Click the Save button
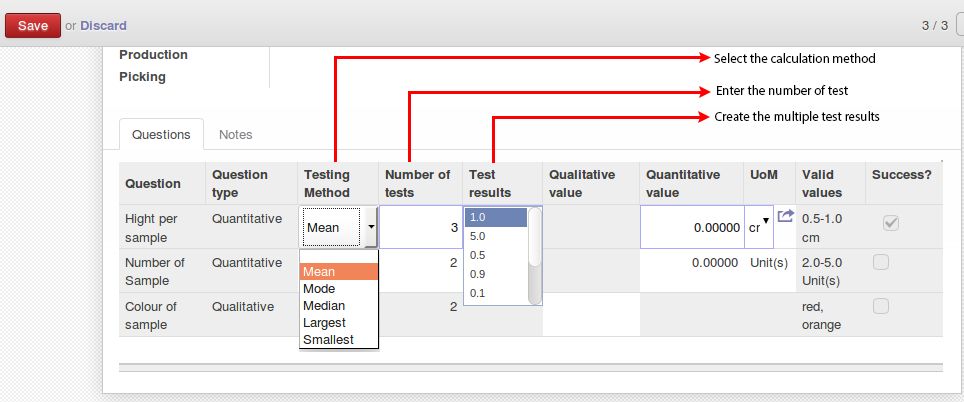The image size is (964, 402). click(x=33, y=26)
